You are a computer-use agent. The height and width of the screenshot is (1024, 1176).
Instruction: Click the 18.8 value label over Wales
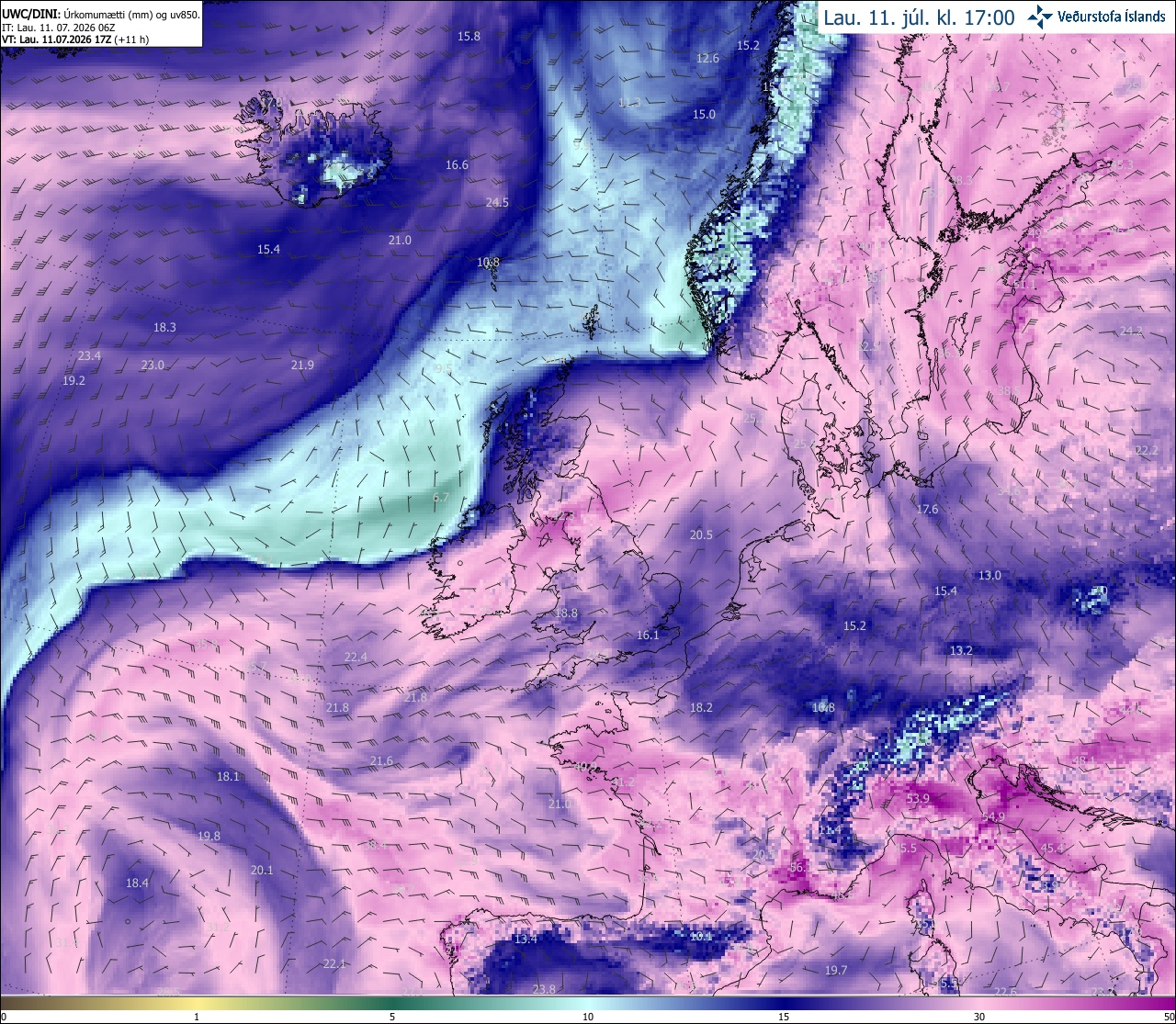[567, 613]
